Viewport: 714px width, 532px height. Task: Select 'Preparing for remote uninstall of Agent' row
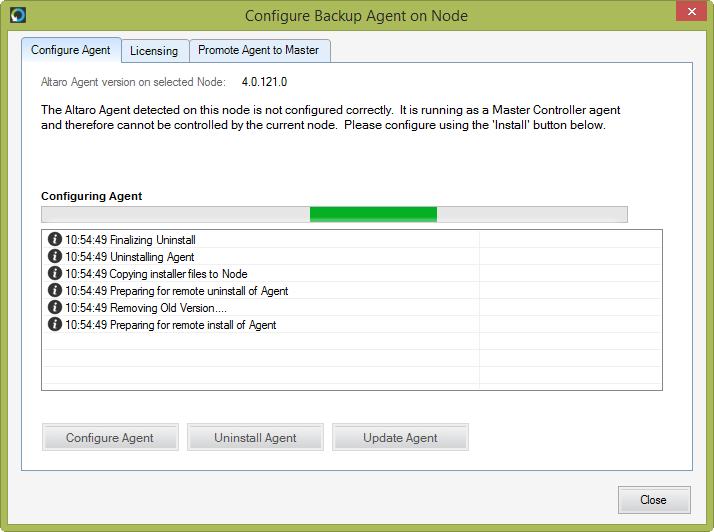click(x=352, y=290)
